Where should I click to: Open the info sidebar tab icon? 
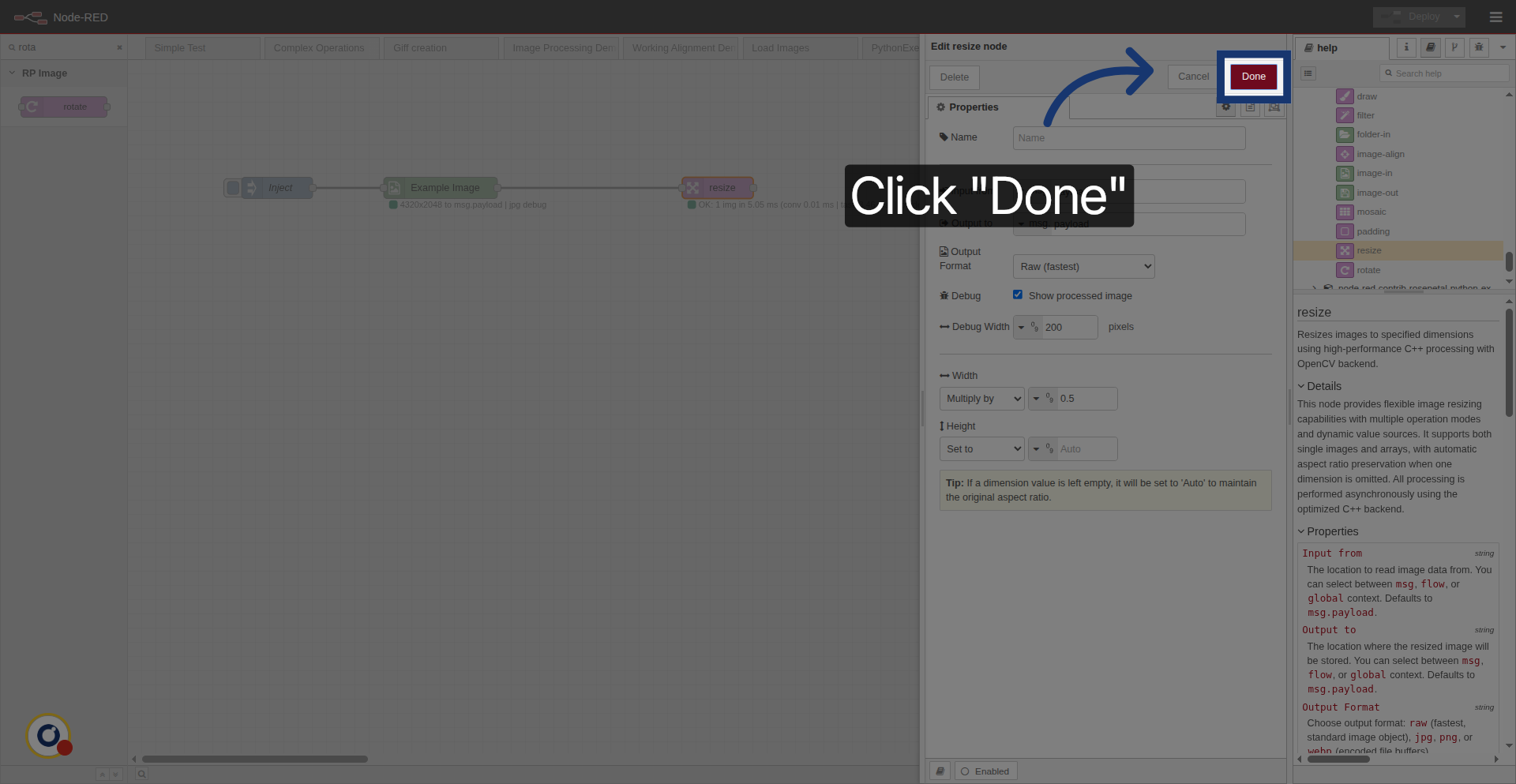point(1406,47)
